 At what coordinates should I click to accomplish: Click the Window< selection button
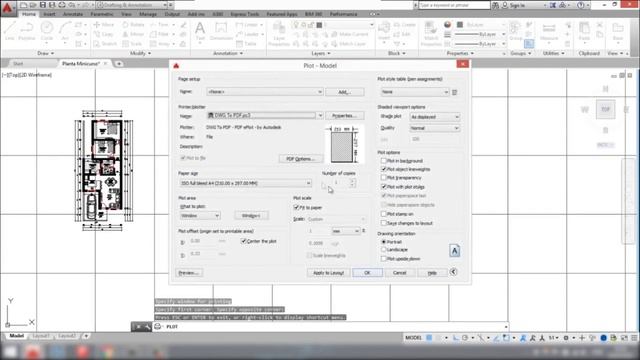[x=251, y=215]
